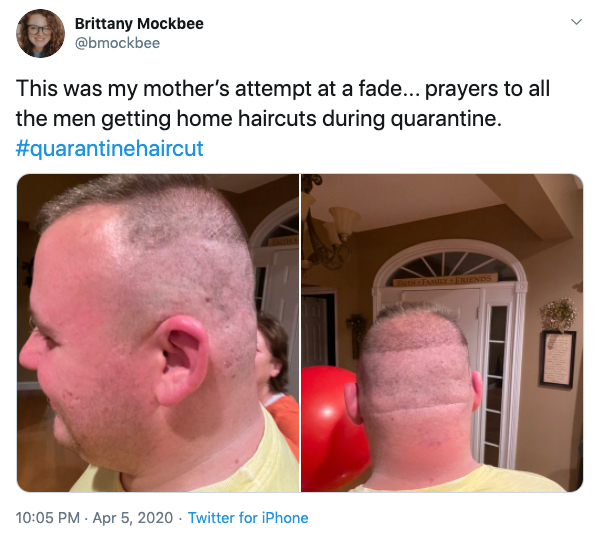600x541 pixels.
Task: Select the tweet text about mother's fade
Action: tap(283, 103)
